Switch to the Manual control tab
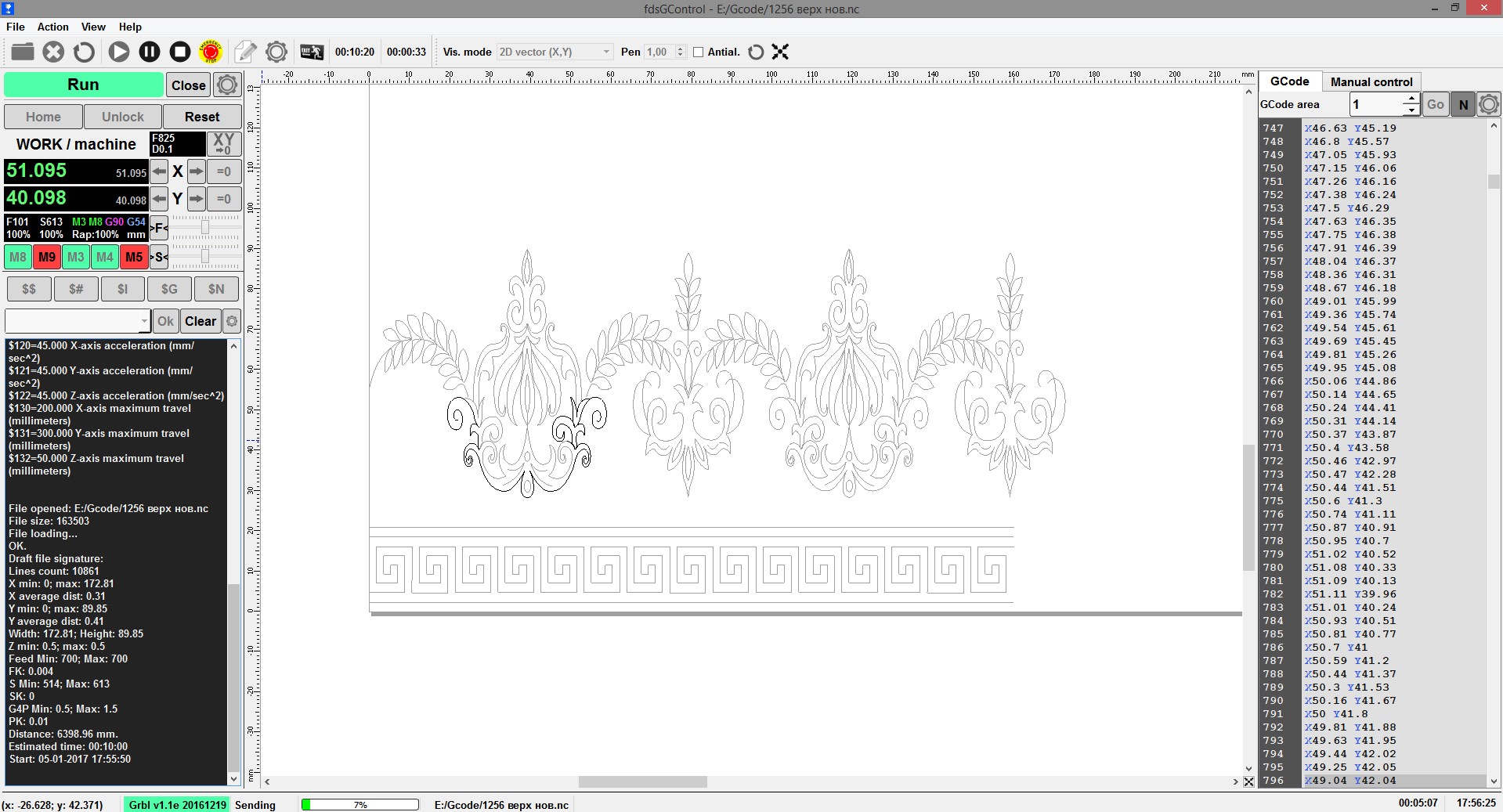1503x812 pixels. (x=1371, y=81)
